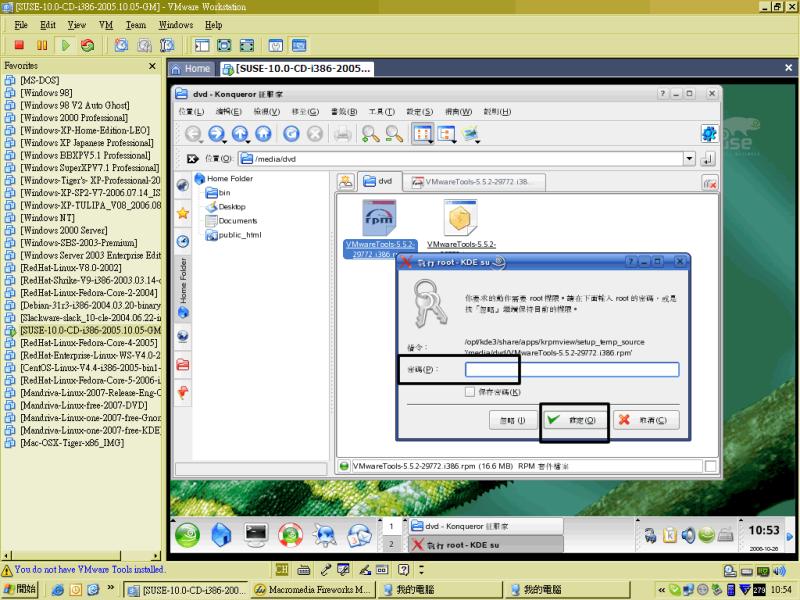Switch to KDE virtual desktop 2
Viewport: 800px width, 600px height.
[391, 544]
